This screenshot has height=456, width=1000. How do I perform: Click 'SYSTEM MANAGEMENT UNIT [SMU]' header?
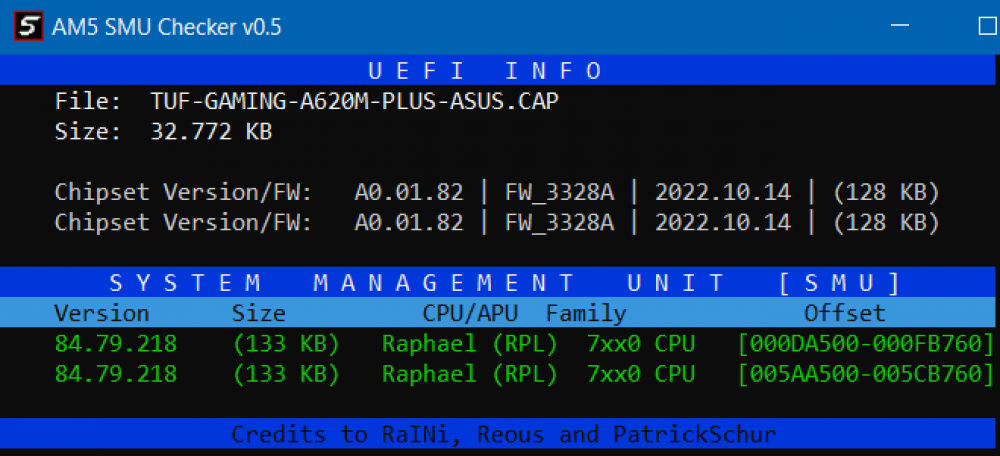[x=504, y=283]
